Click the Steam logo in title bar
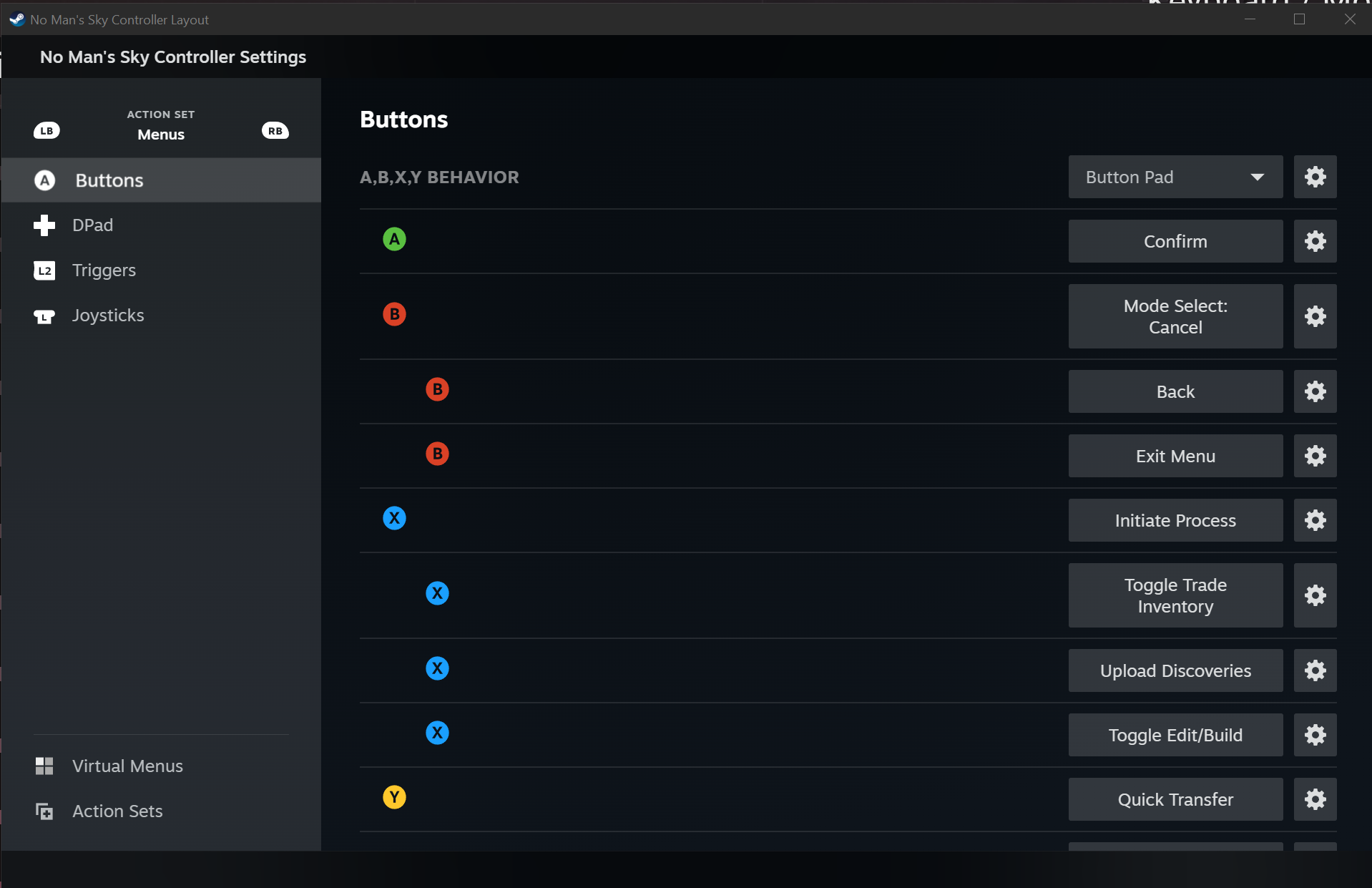The height and width of the screenshot is (888, 1372). click(17, 19)
